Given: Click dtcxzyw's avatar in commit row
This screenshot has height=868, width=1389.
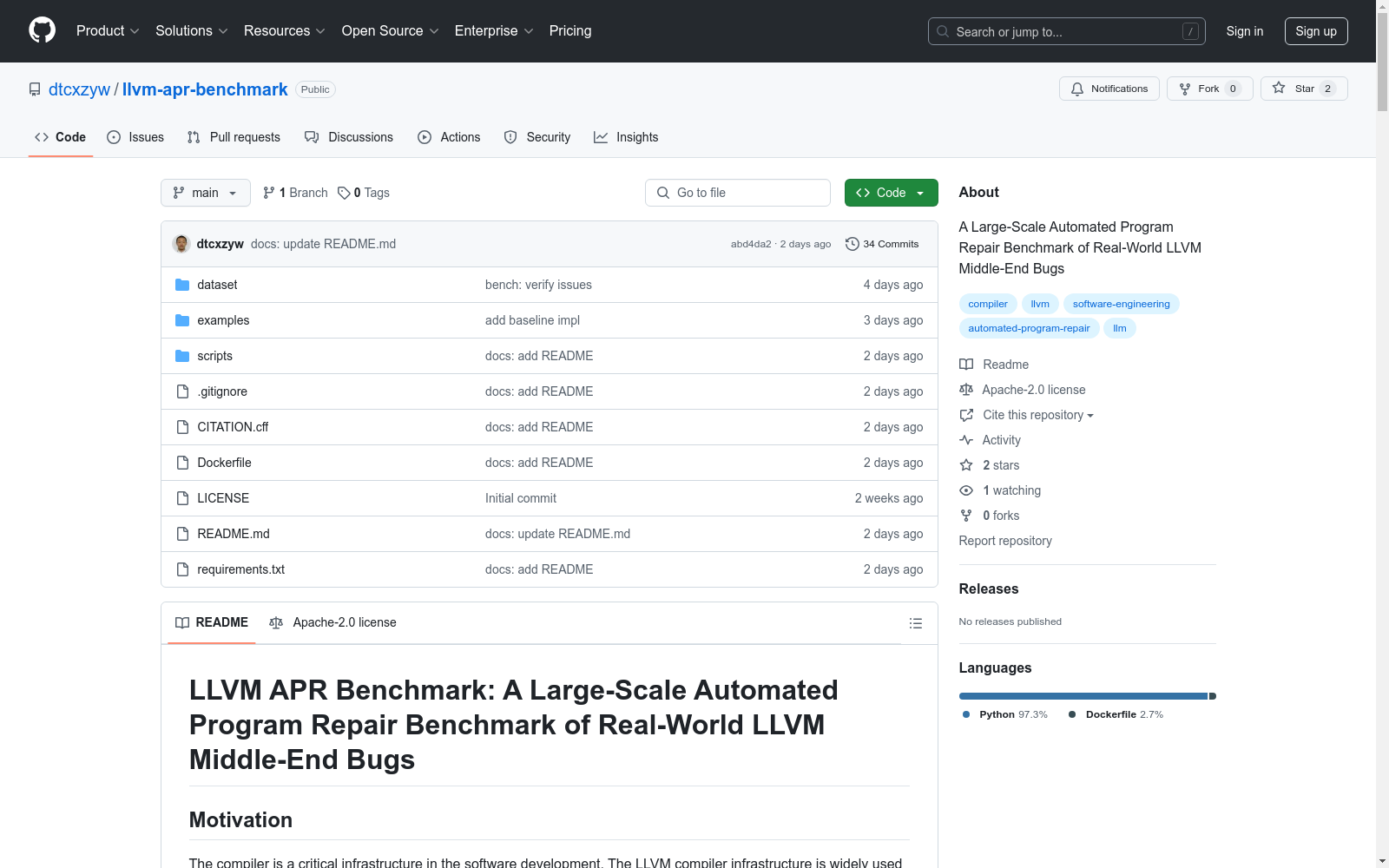Looking at the screenshot, I should 181,244.
